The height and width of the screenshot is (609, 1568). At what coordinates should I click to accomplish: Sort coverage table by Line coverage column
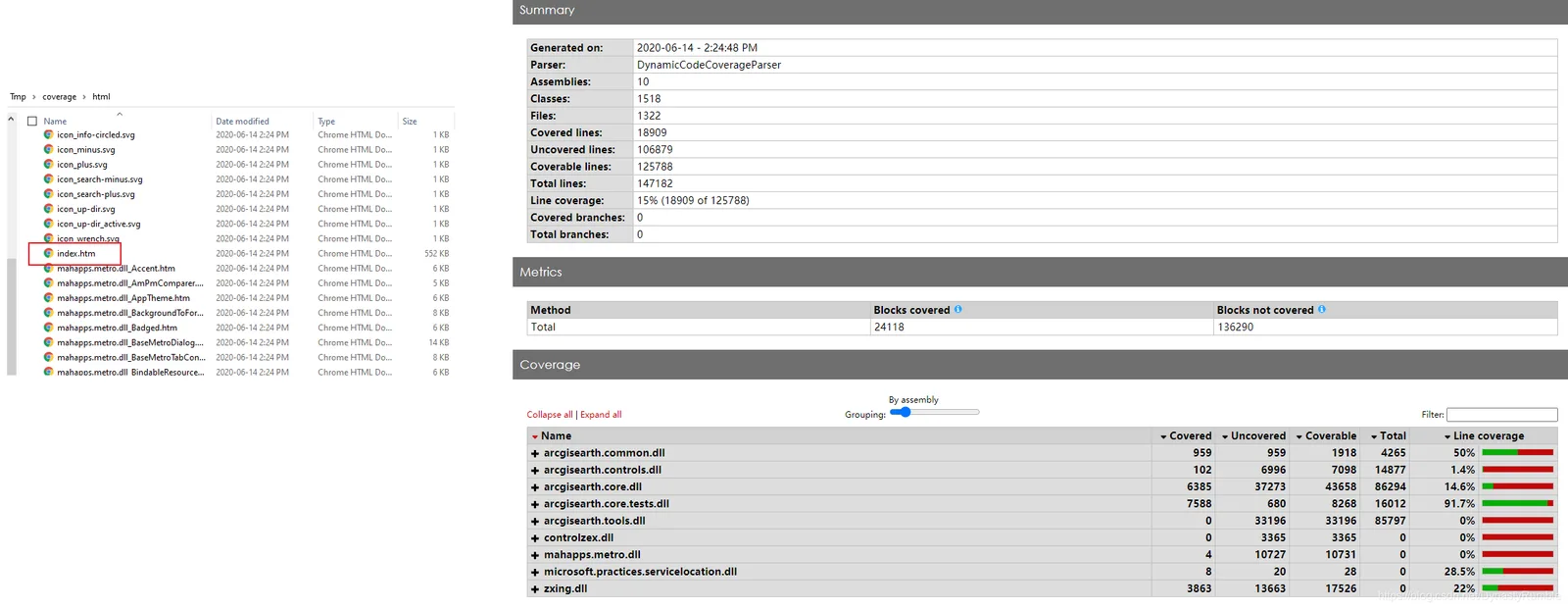tap(1484, 436)
